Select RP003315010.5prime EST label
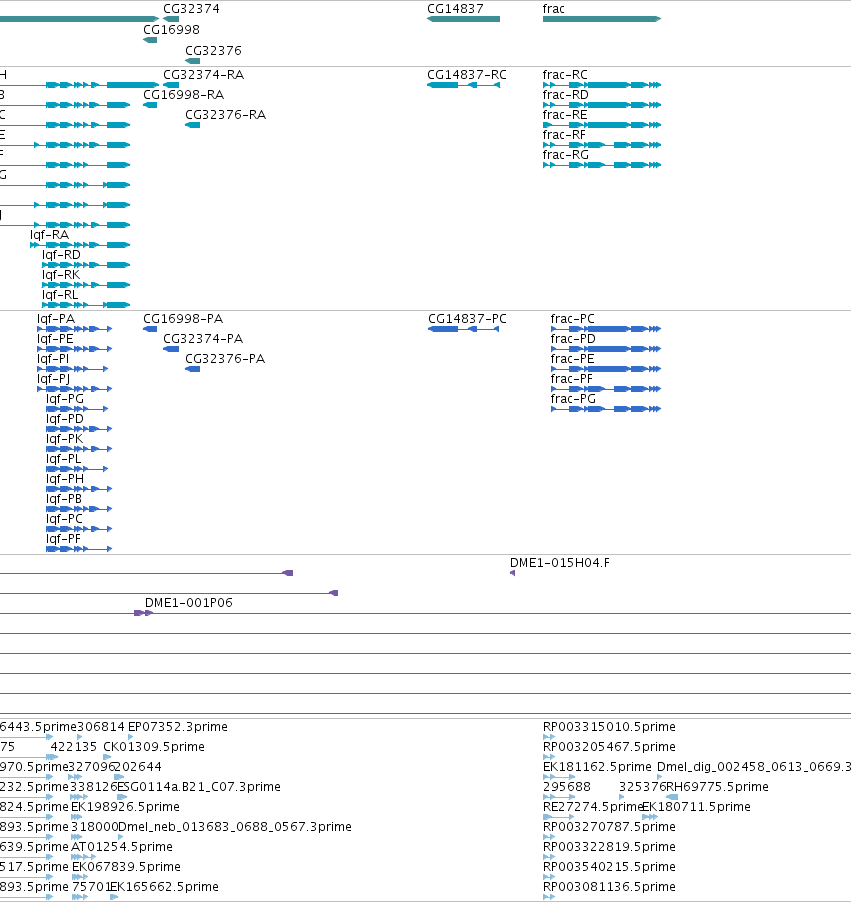 tap(609, 727)
